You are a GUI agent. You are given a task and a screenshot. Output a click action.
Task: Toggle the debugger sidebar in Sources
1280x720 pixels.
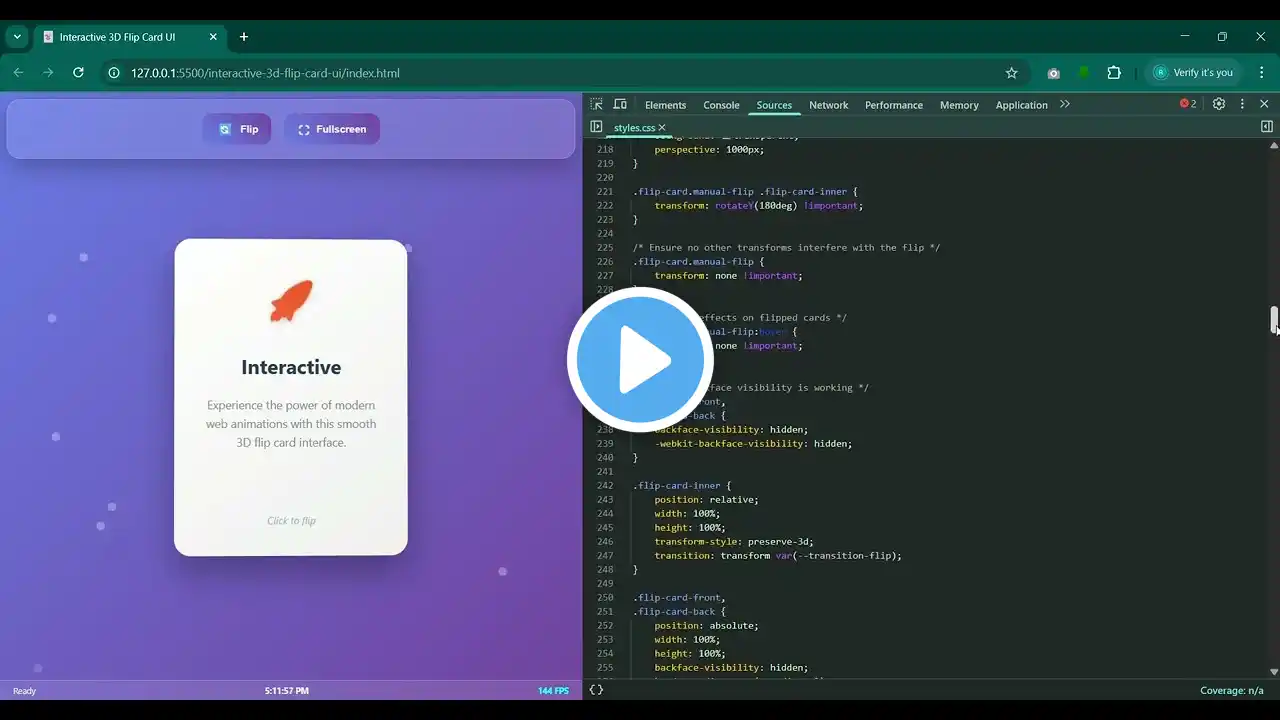(x=1267, y=127)
